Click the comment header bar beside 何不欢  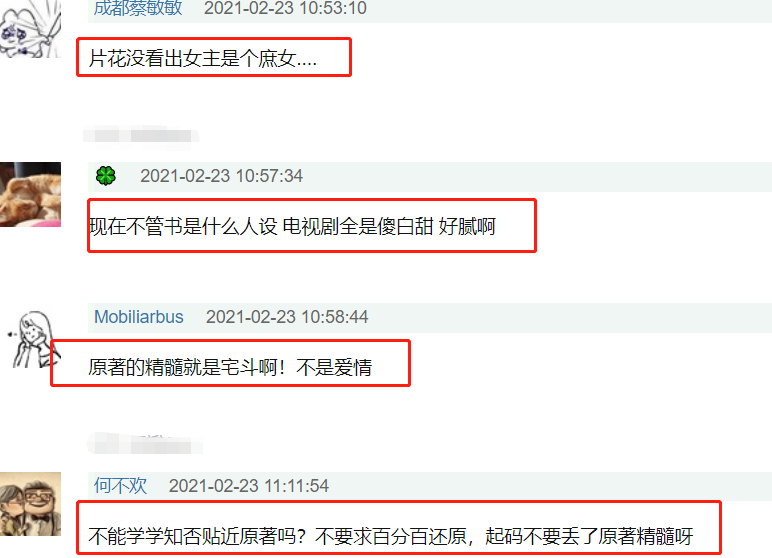click(x=430, y=486)
